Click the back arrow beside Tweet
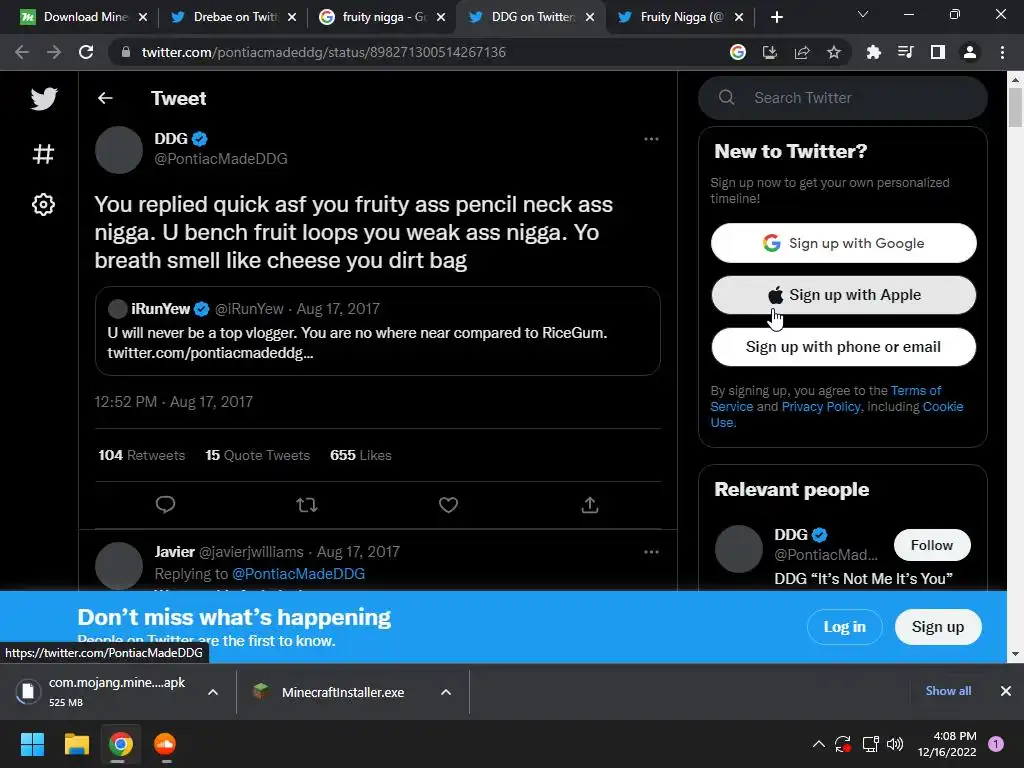The width and height of the screenshot is (1024, 768). (x=105, y=98)
